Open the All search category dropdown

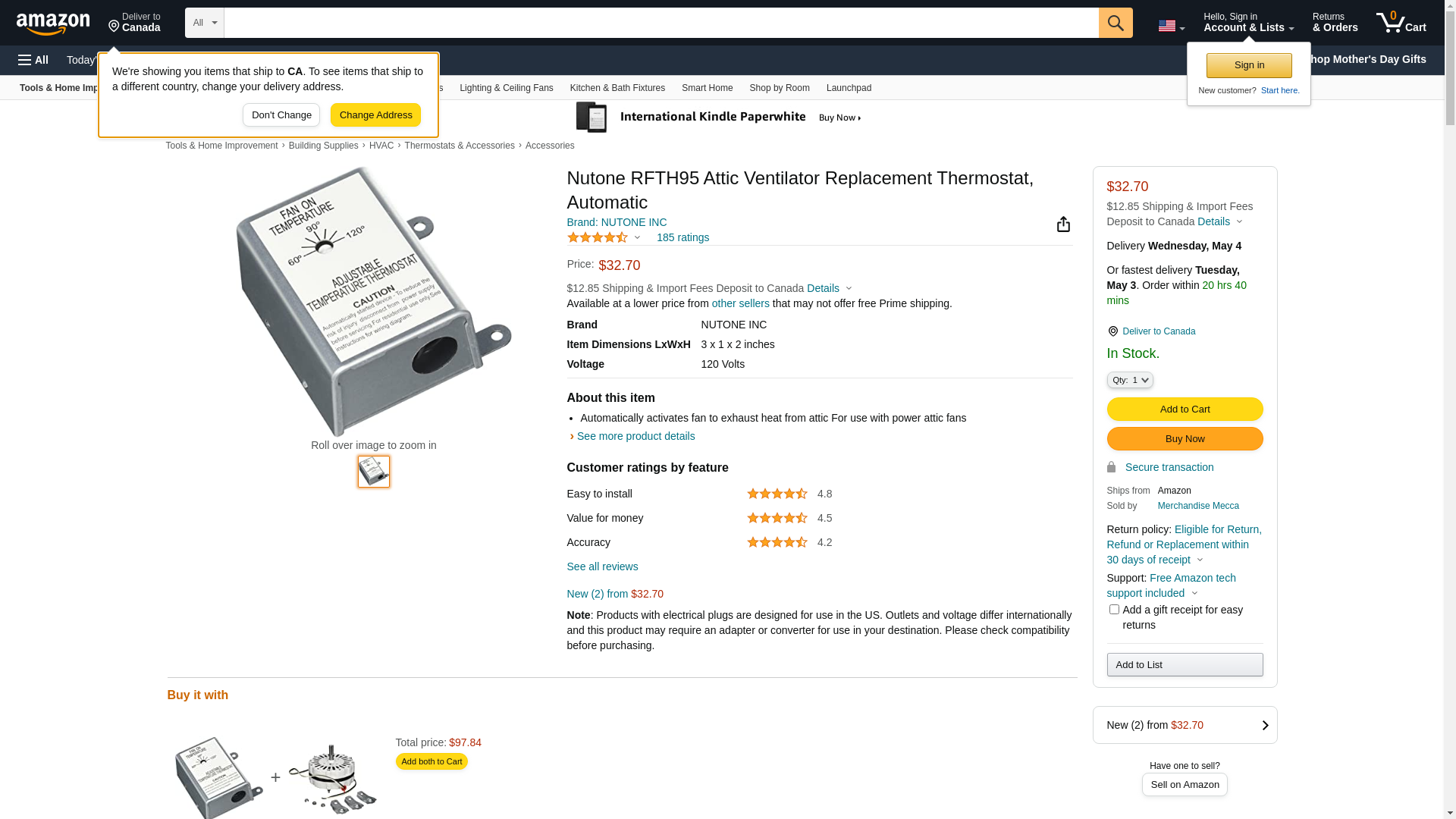[x=205, y=23]
